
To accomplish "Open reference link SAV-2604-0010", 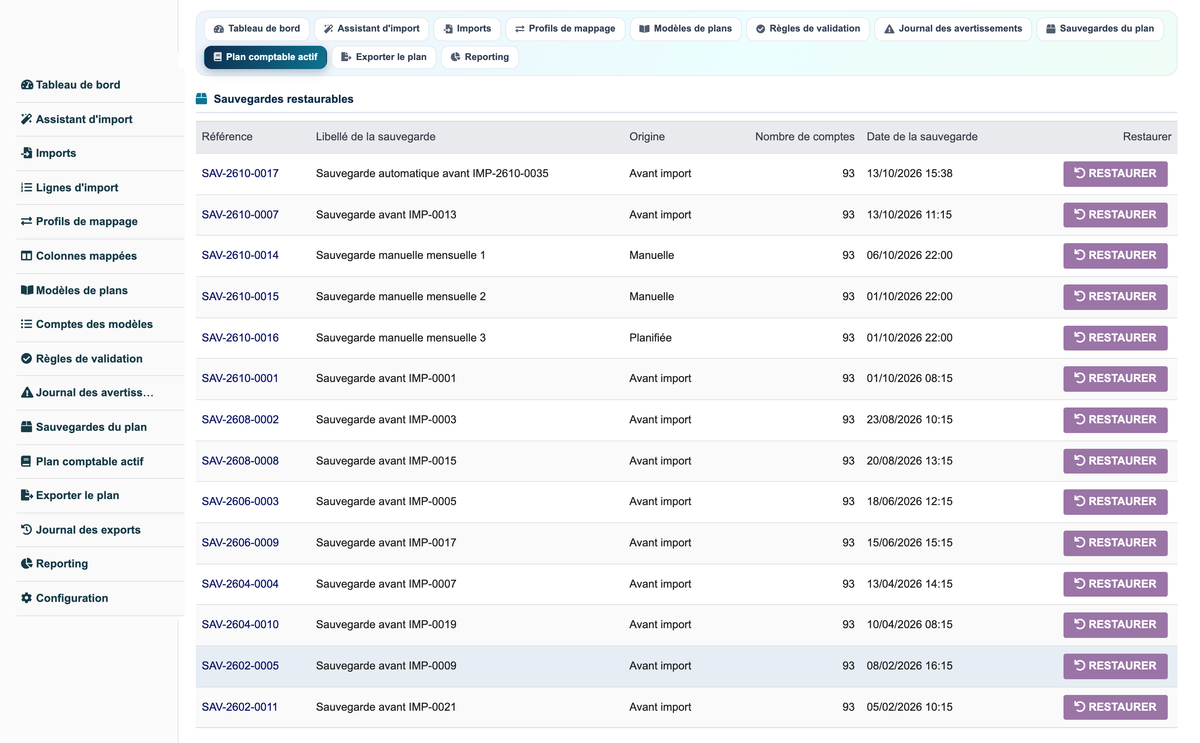I will tap(240, 624).
